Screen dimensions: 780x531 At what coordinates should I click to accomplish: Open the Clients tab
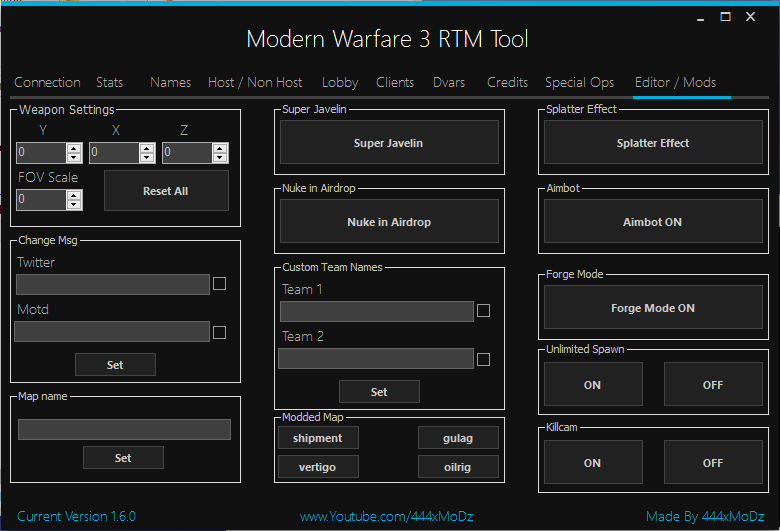pyautogui.click(x=395, y=83)
